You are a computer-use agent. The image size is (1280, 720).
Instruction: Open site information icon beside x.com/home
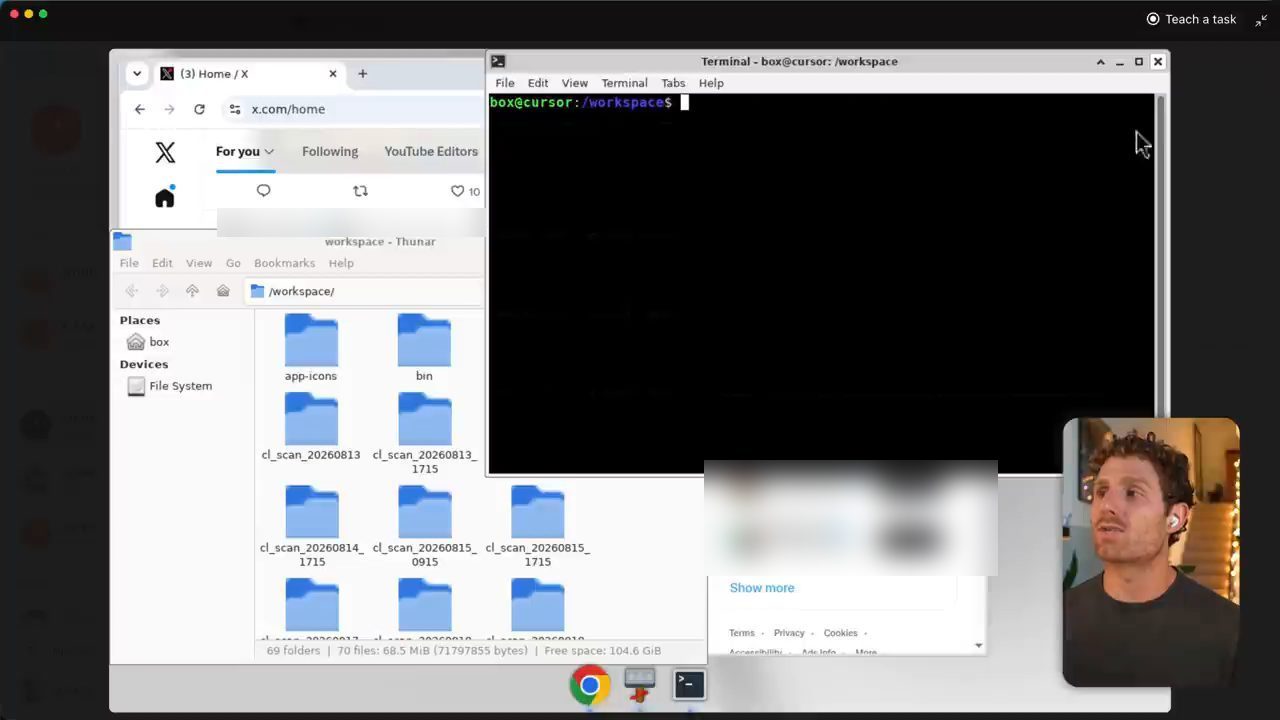point(235,109)
